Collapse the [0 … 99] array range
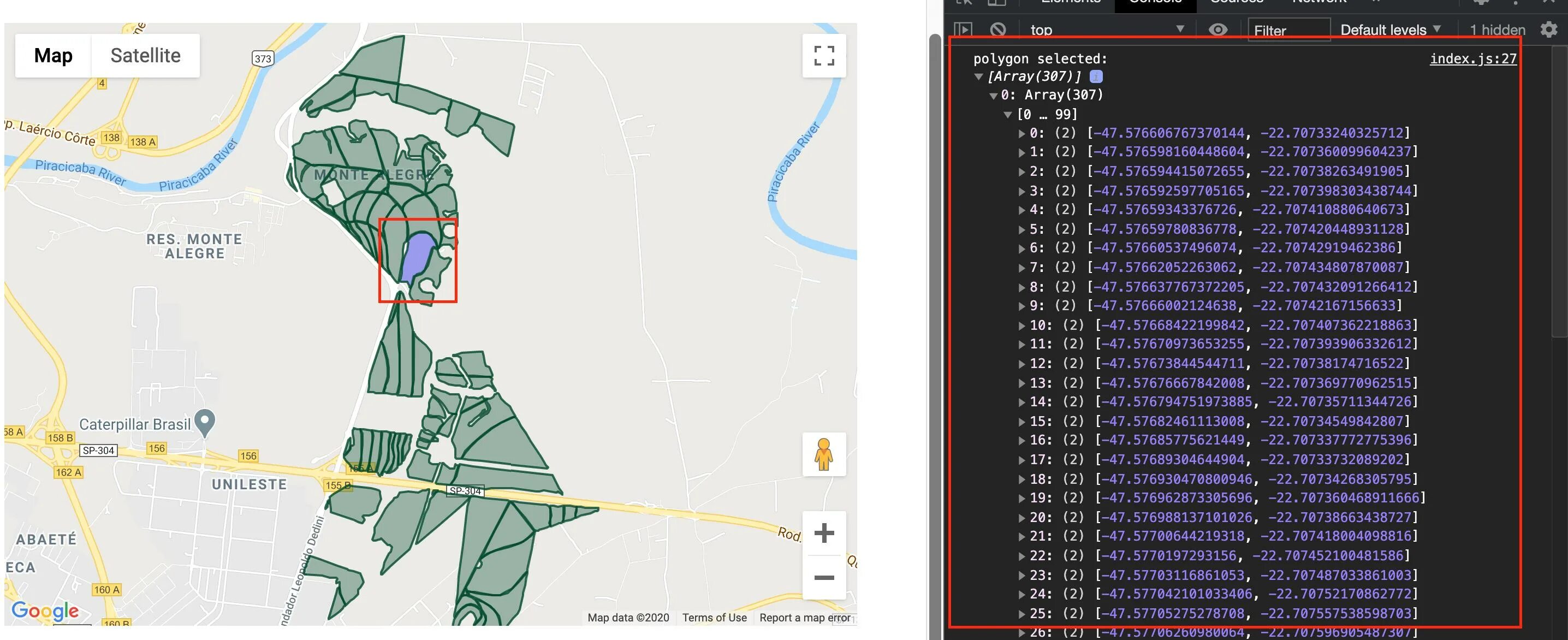1568x640 pixels. pyautogui.click(x=1007, y=115)
